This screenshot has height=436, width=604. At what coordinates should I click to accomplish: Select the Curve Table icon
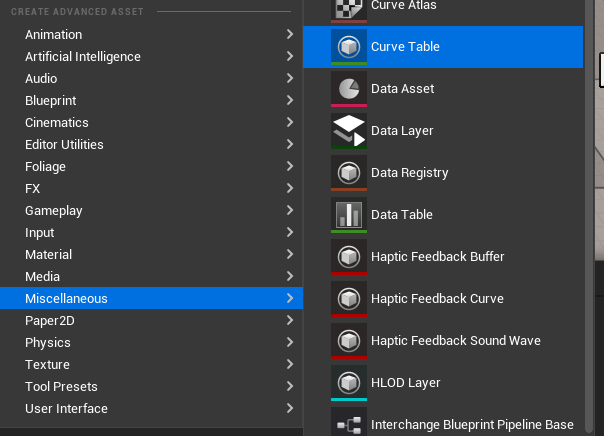point(349,47)
